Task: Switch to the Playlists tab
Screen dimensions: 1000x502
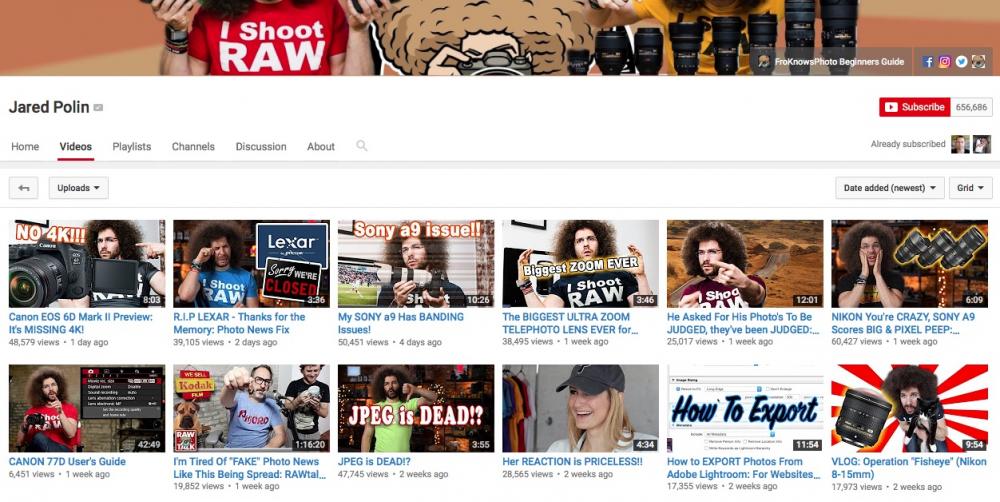Action: click(132, 146)
